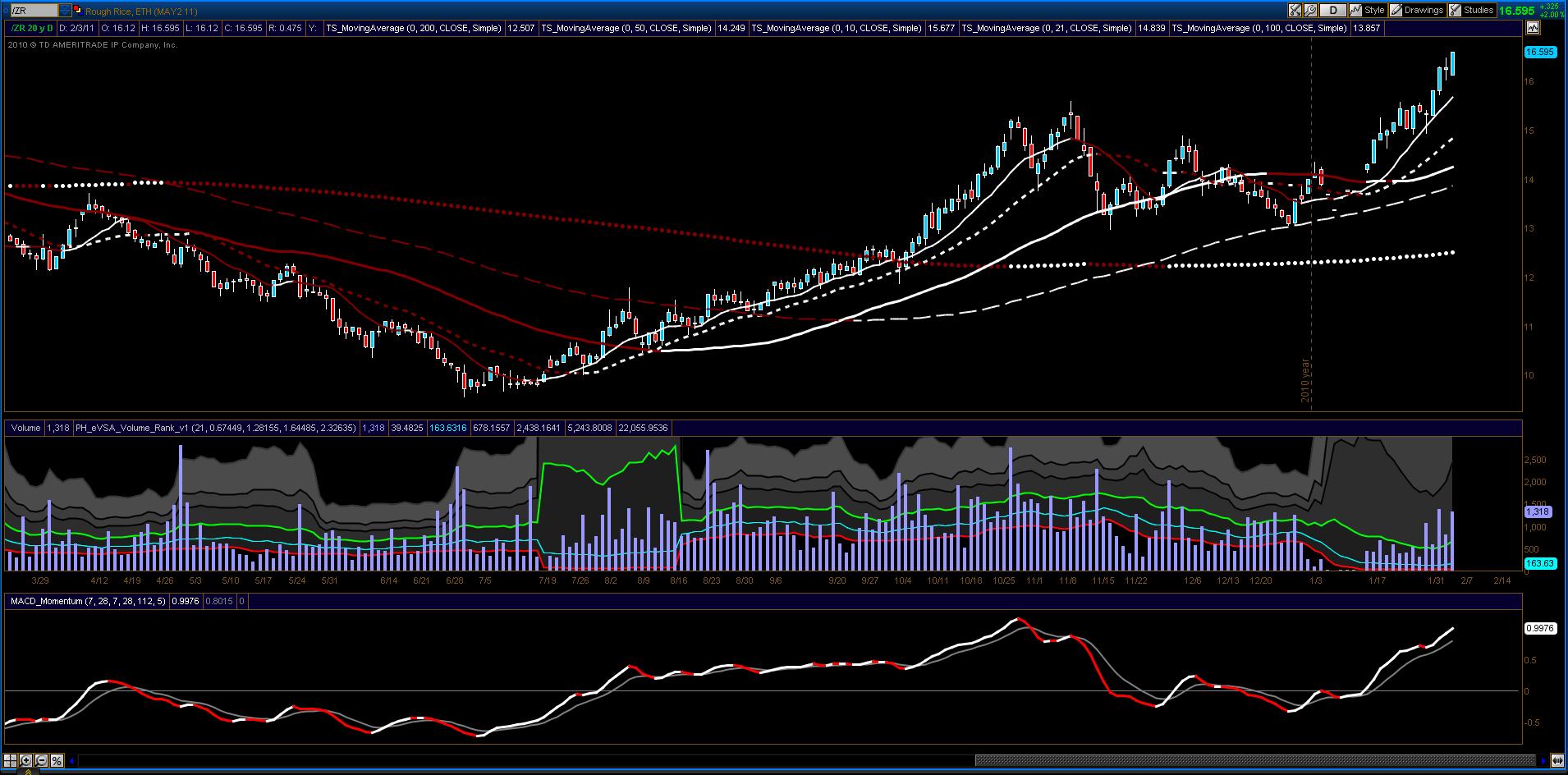Click the '/ZR 20 y D' chart label
Screen dimensions: 1568x775
pyautogui.click(x=32, y=28)
